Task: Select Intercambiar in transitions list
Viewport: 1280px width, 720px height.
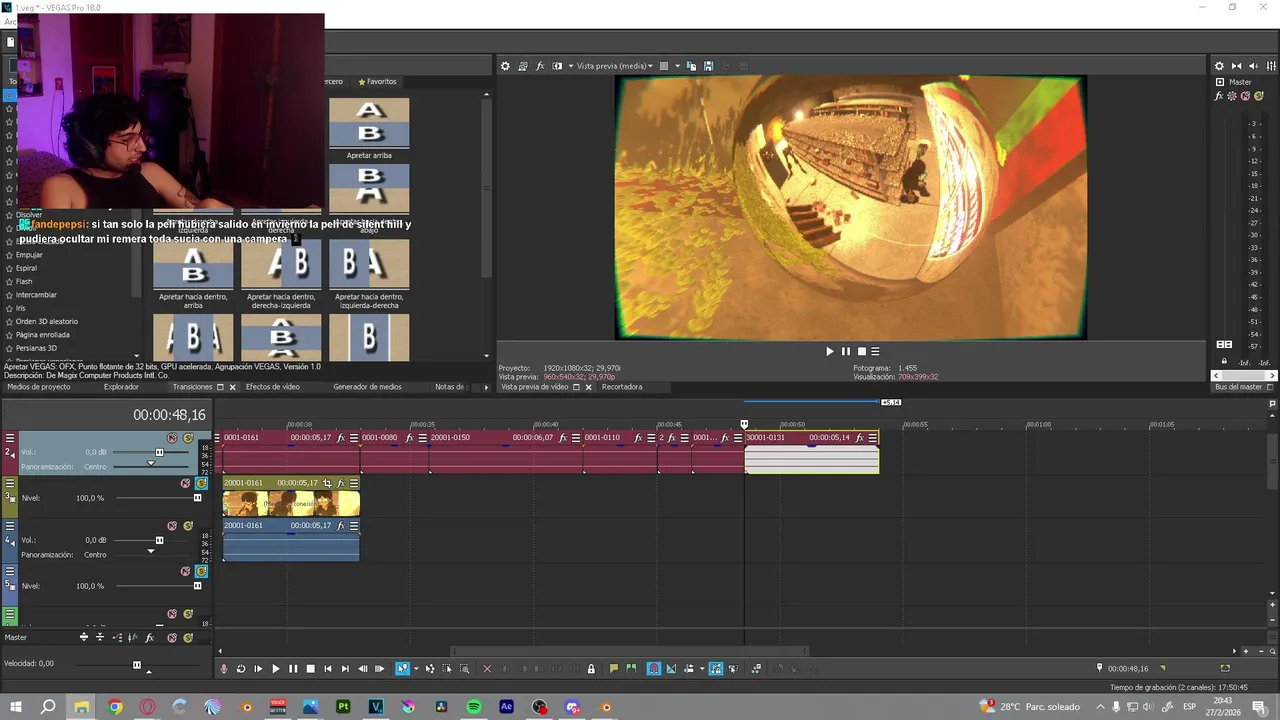Action: click(36, 295)
